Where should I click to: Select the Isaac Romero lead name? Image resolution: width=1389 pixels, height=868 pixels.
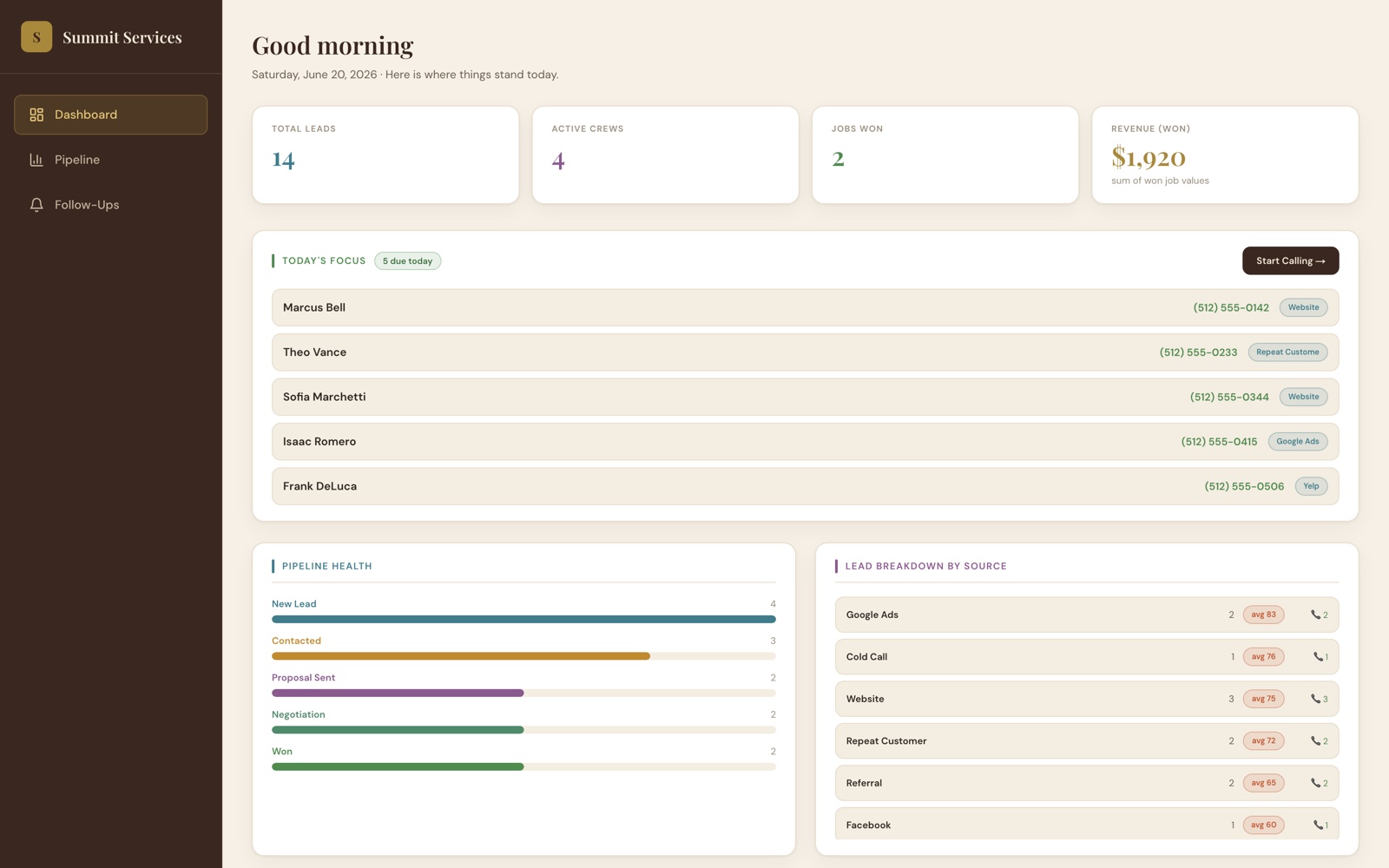pos(319,442)
